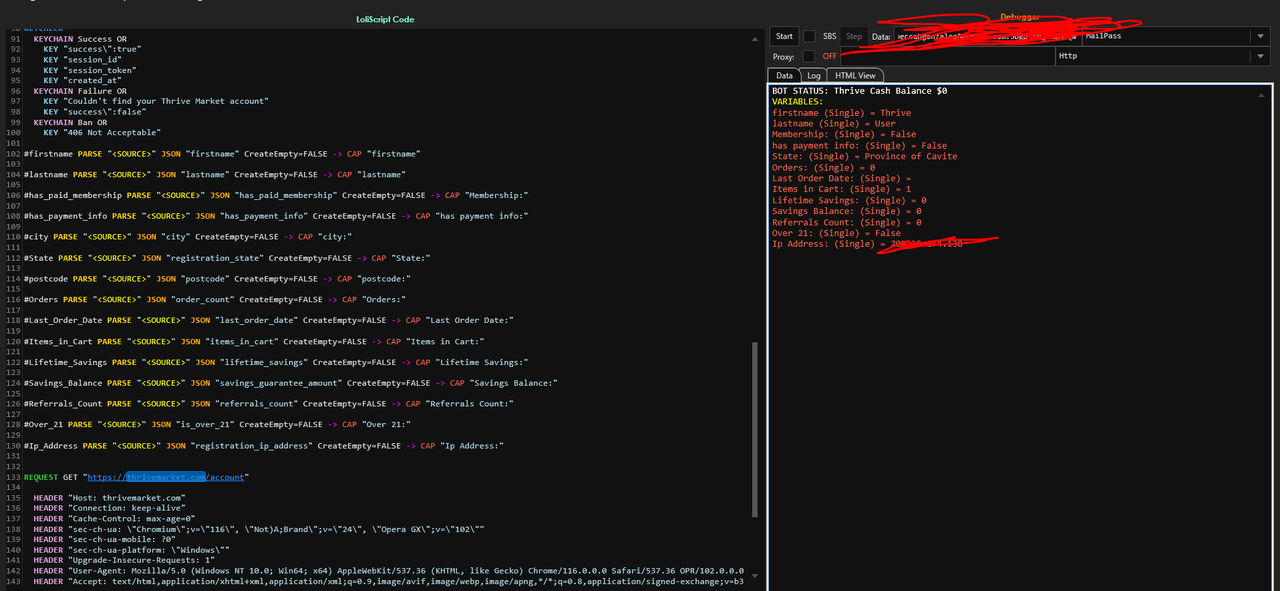Enable the Proxy checkbox
Viewport: 1280px width, 591px height.
tap(809, 57)
